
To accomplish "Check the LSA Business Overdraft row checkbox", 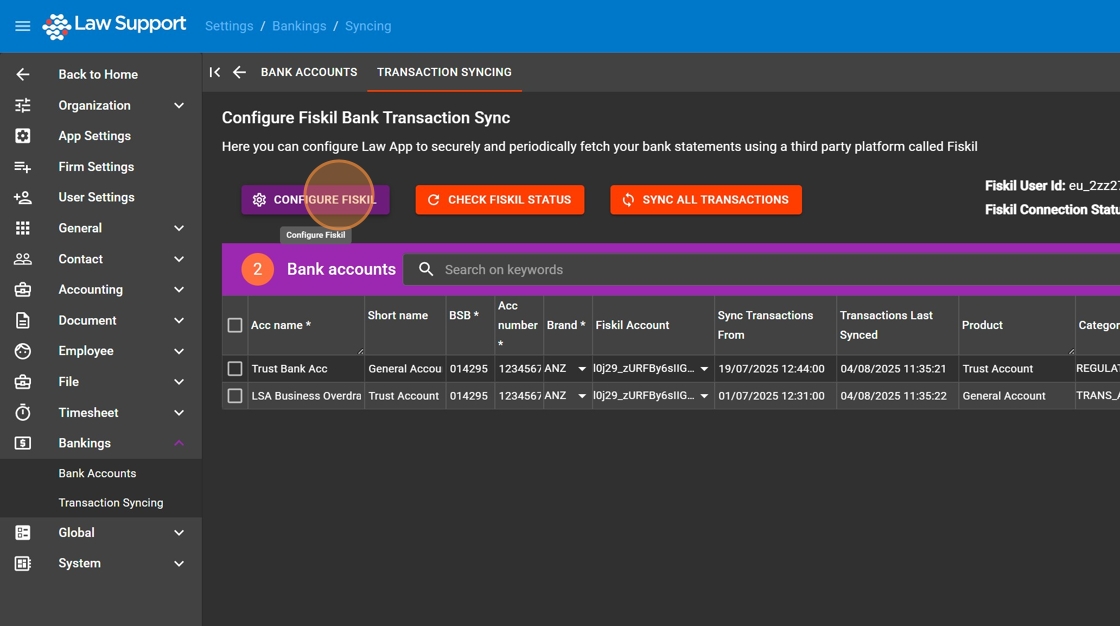I will [235, 396].
